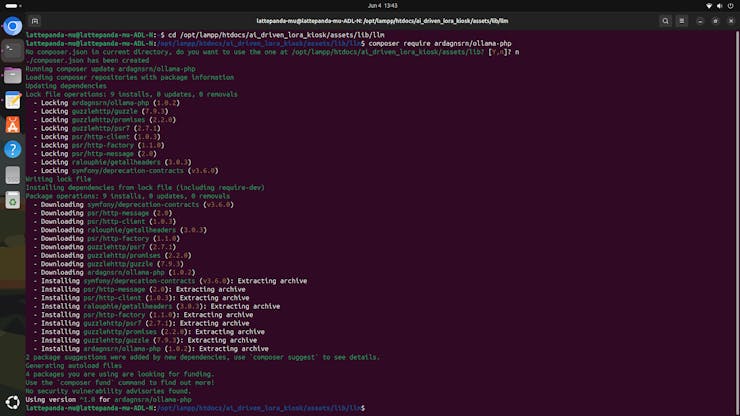Launch the Text Editor dock icon
Screen dimensions: 740x416
(12, 100)
